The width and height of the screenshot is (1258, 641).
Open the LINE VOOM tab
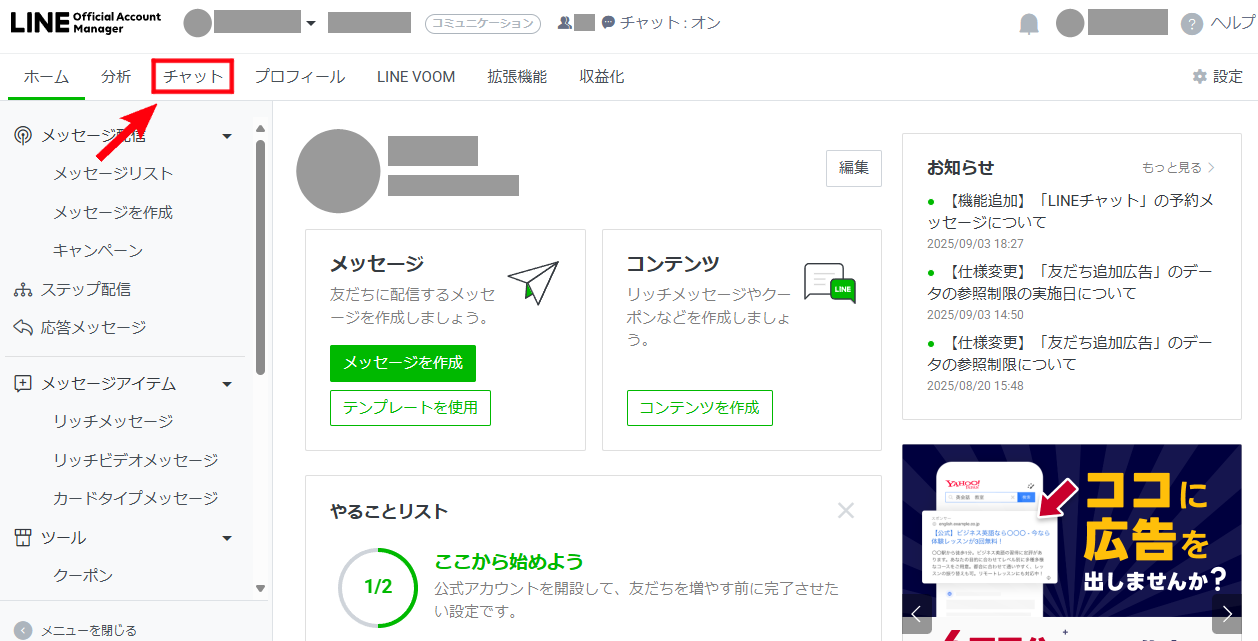[416, 77]
